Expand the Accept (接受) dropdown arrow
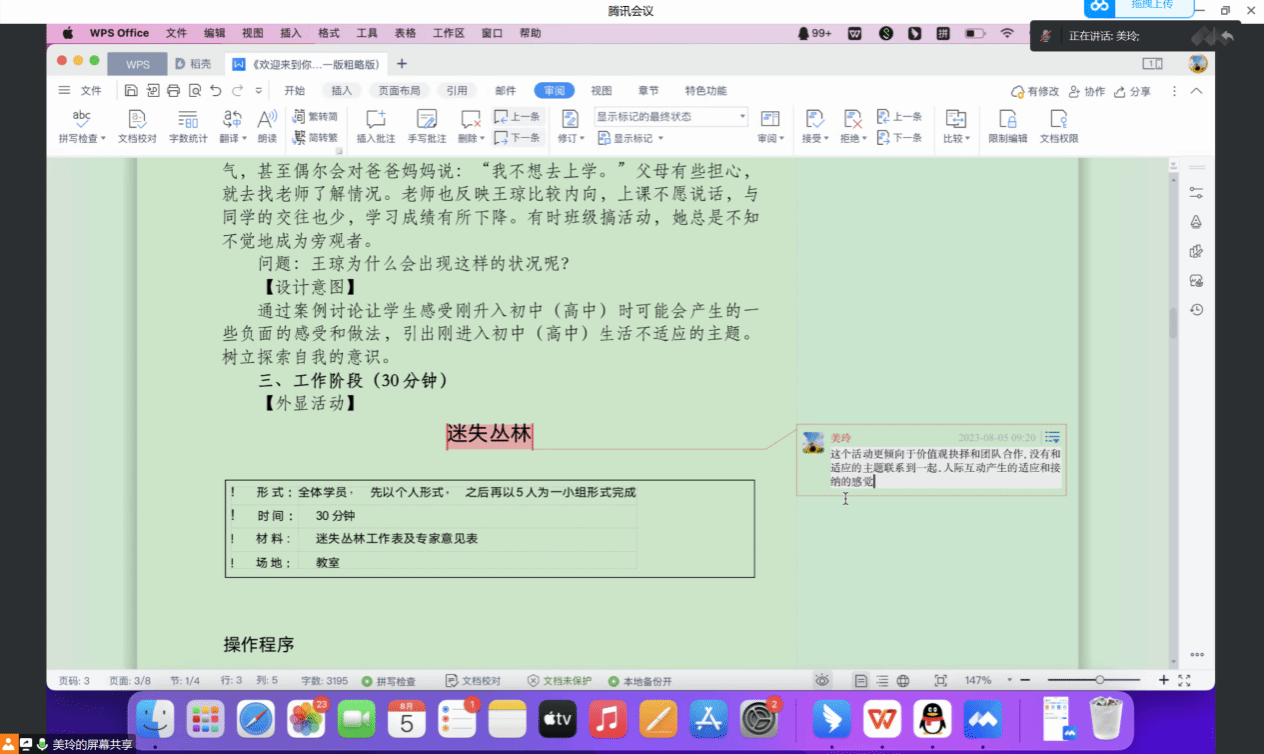The image size is (1264, 754). click(827, 139)
